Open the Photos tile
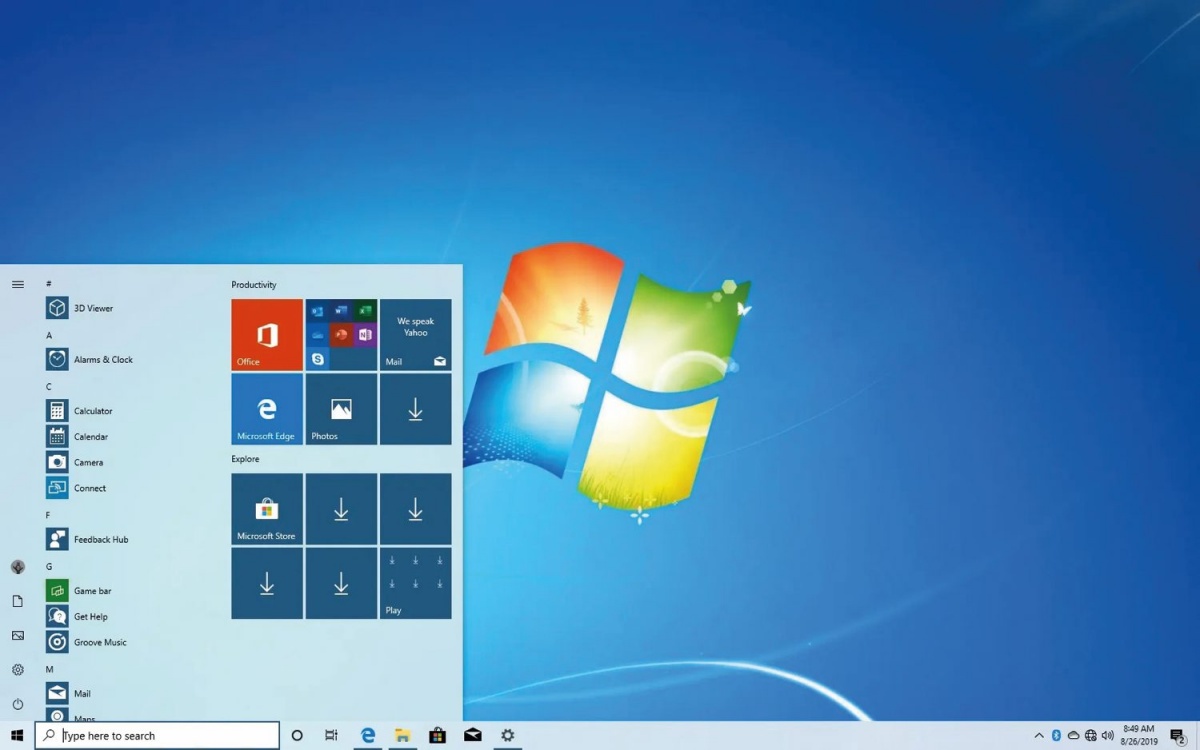Screen dimensions: 1200x750 pyautogui.click(x=341, y=409)
